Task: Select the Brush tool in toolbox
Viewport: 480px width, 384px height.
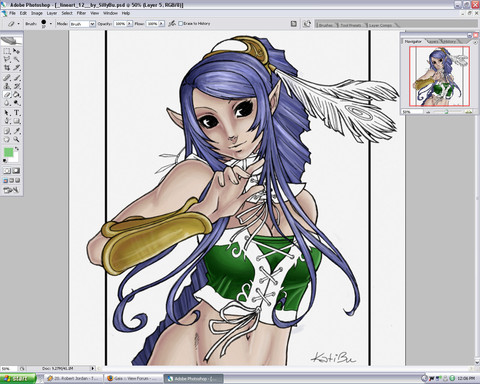Action: tap(16, 78)
